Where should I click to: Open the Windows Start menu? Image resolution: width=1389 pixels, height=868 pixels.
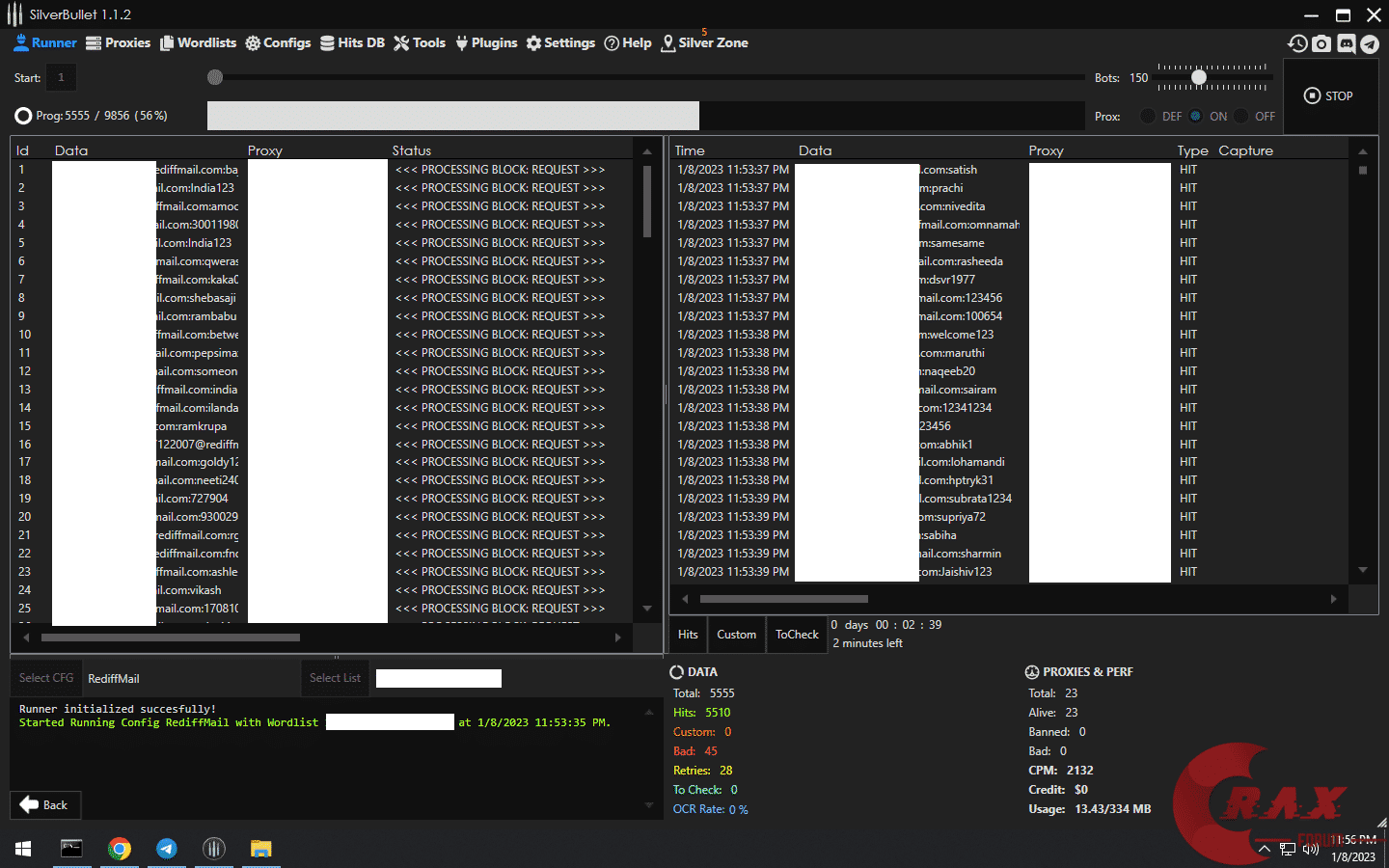click(23, 849)
